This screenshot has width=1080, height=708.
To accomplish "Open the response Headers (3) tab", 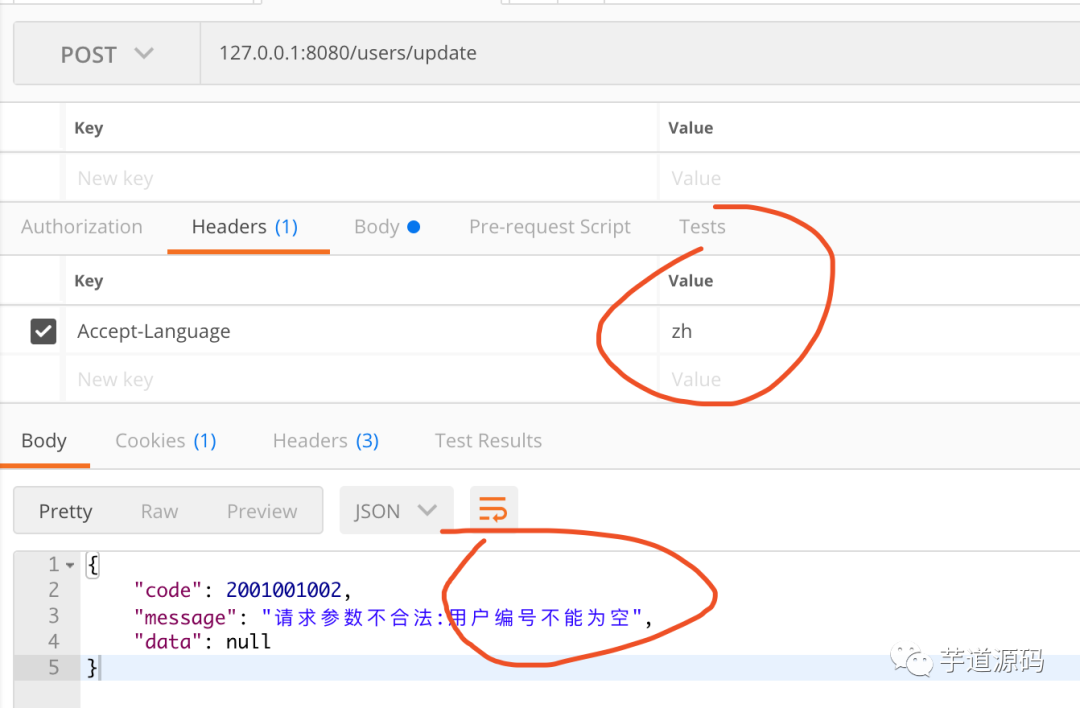I will (326, 441).
